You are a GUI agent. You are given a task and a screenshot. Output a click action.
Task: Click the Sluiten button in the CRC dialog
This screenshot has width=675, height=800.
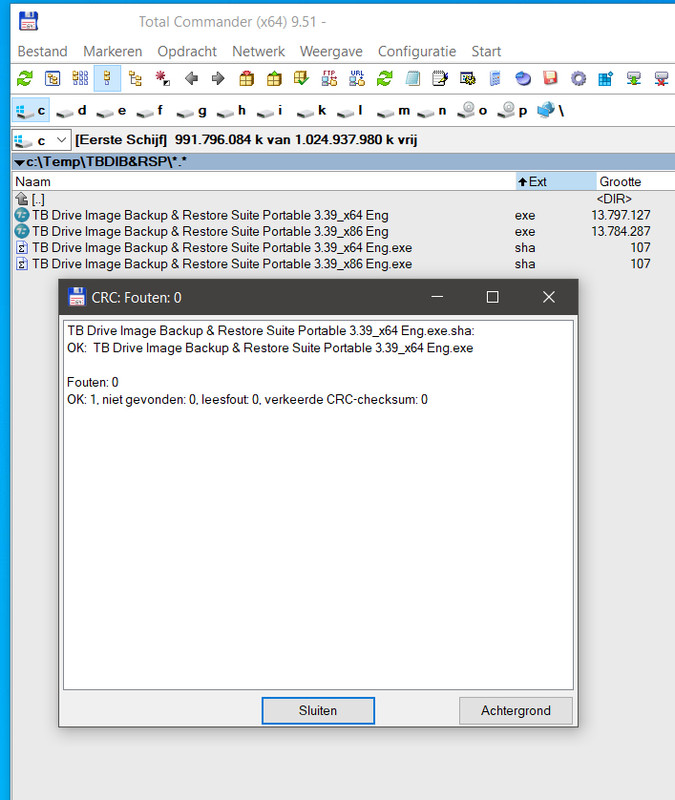click(x=318, y=711)
